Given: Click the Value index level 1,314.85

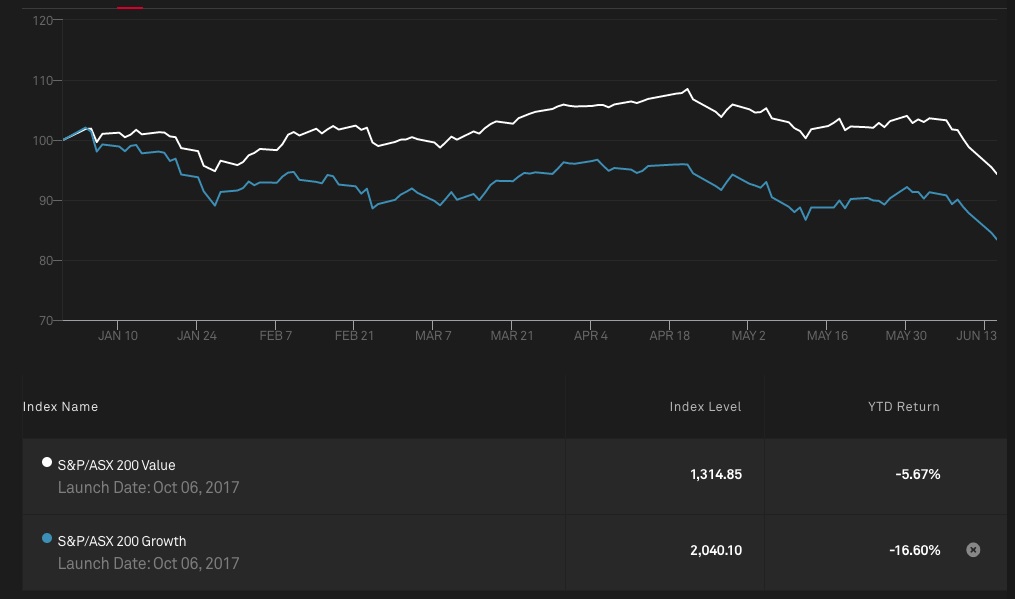Looking at the screenshot, I should (x=715, y=474).
